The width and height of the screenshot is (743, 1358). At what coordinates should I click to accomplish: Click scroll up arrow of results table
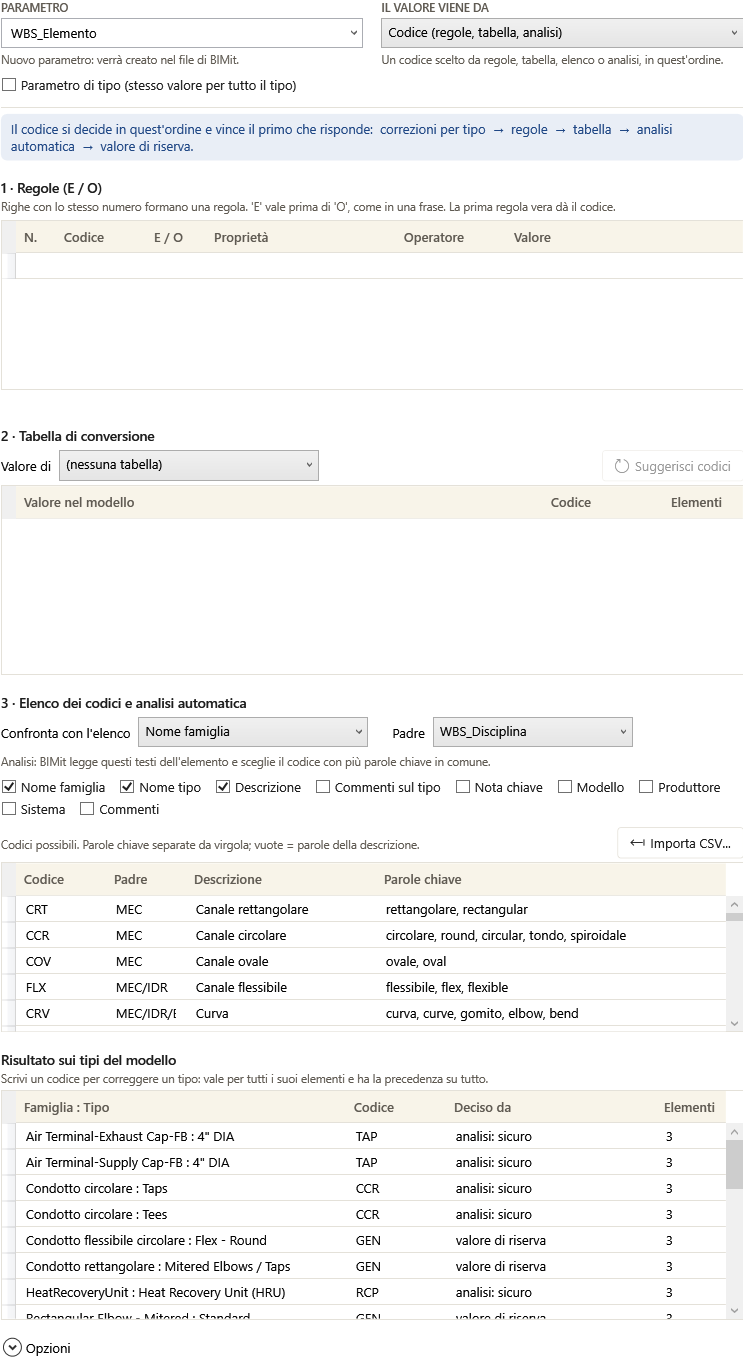[734, 1132]
